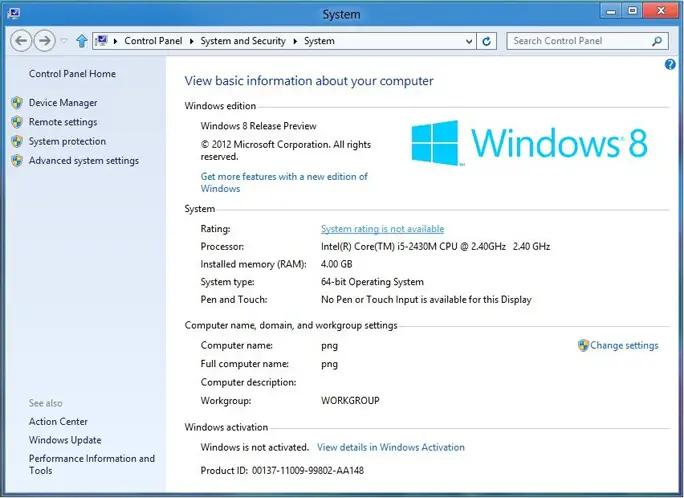This screenshot has width=684, height=498.
Task: Click the Forward navigation arrow
Action: [44, 41]
